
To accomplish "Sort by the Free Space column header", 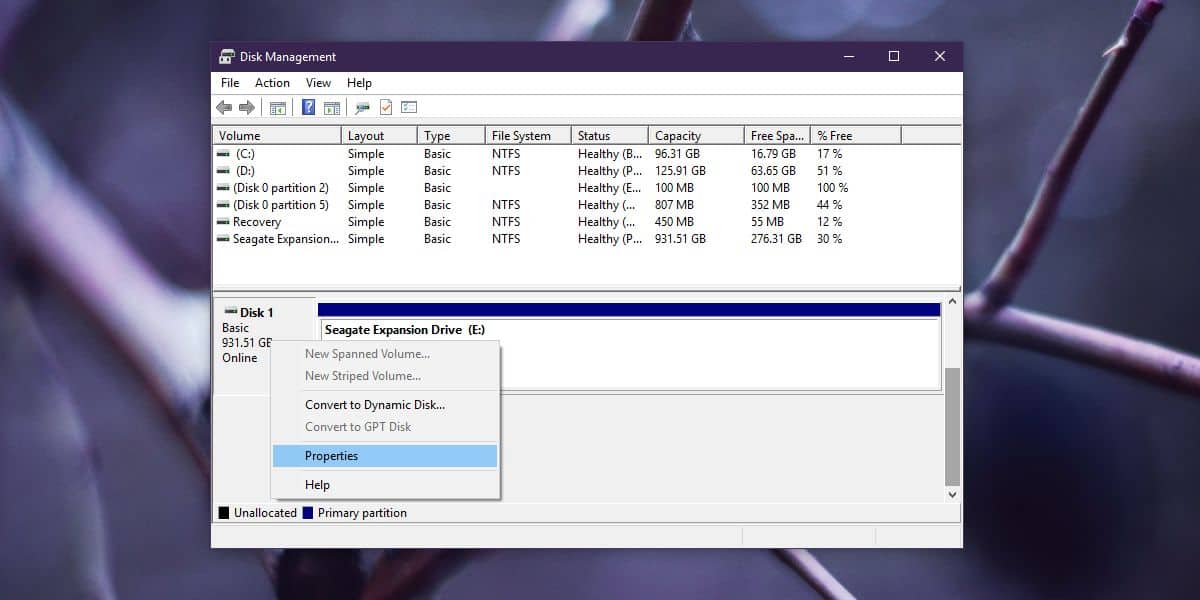I will [x=777, y=135].
